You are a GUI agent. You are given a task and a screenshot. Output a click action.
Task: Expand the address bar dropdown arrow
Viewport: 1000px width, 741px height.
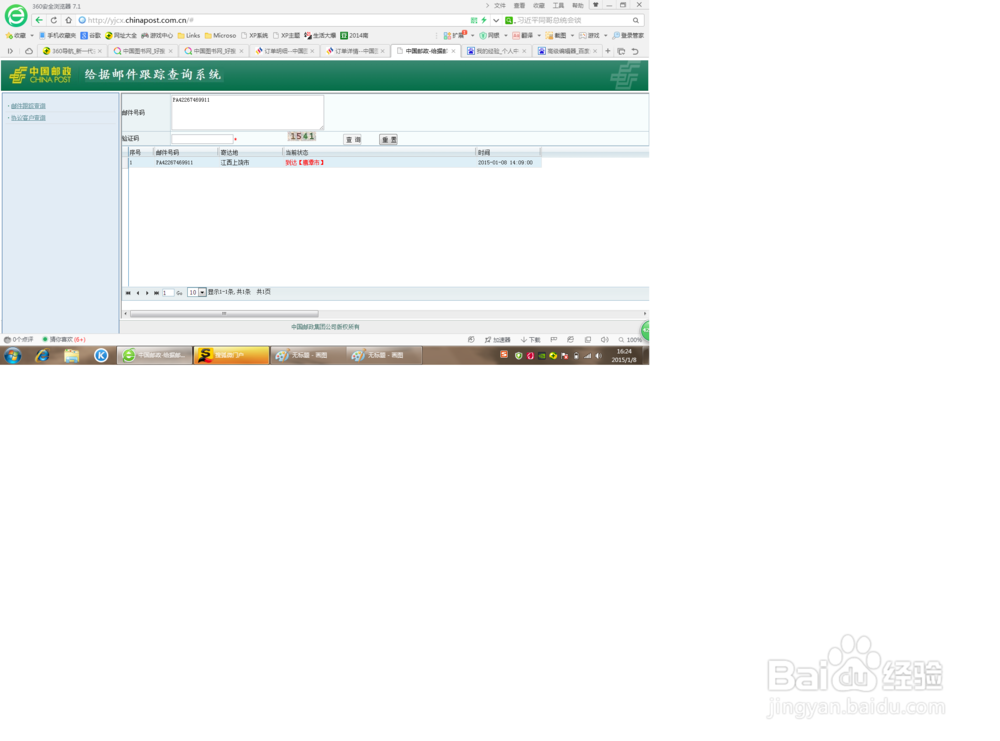click(x=496, y=20)
